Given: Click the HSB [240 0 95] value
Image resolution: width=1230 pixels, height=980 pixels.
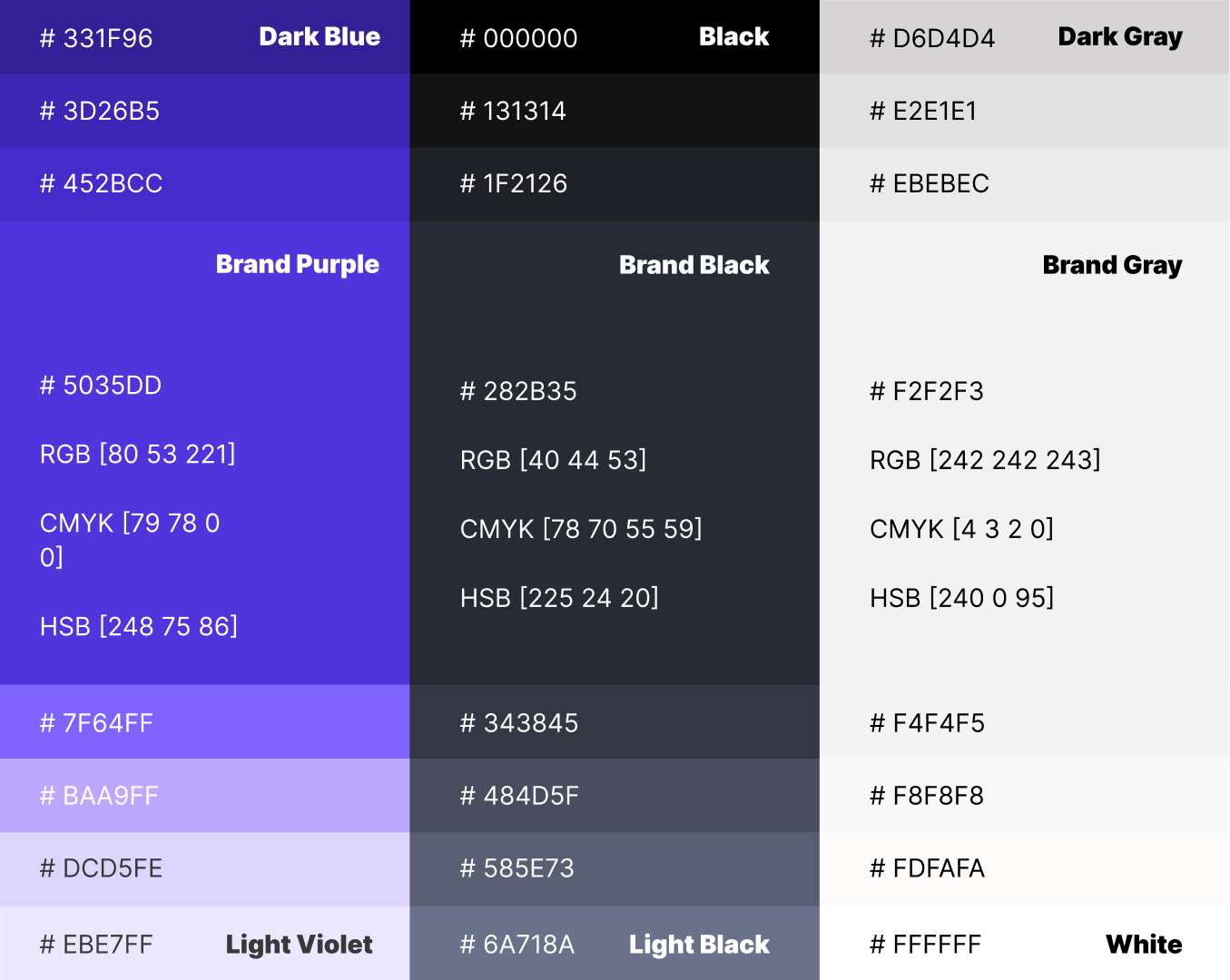Looking at the screenshot, I should click(x=961, y=598).
